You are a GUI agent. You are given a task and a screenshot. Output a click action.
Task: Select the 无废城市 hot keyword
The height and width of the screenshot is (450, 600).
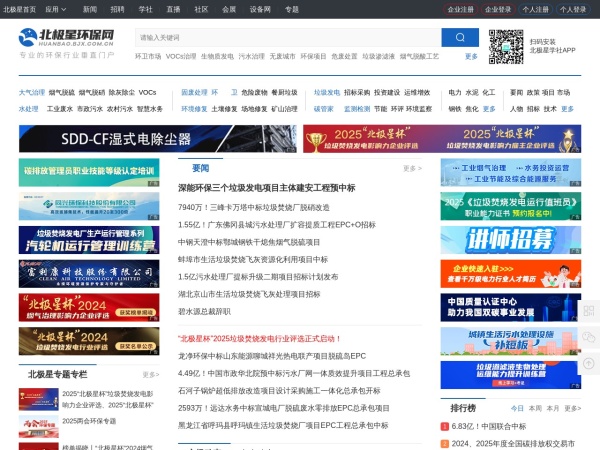[x=282, y=56]
